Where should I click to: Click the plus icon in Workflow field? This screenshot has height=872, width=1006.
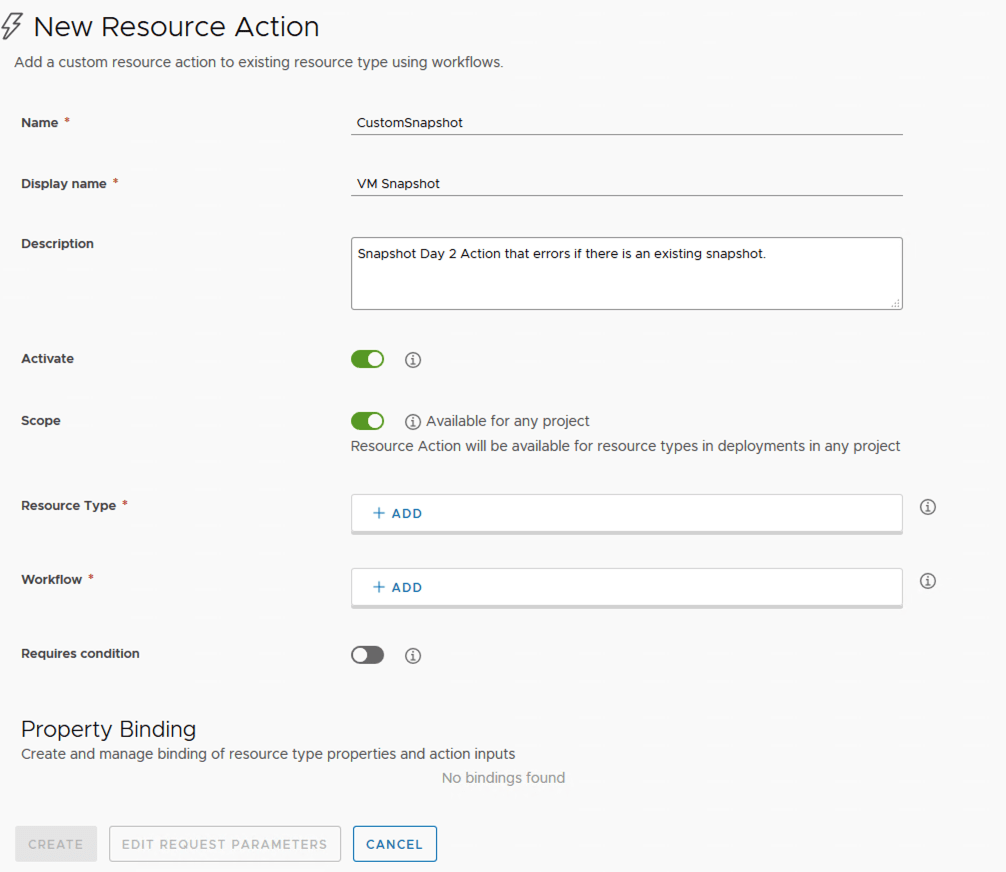(379, 587)
